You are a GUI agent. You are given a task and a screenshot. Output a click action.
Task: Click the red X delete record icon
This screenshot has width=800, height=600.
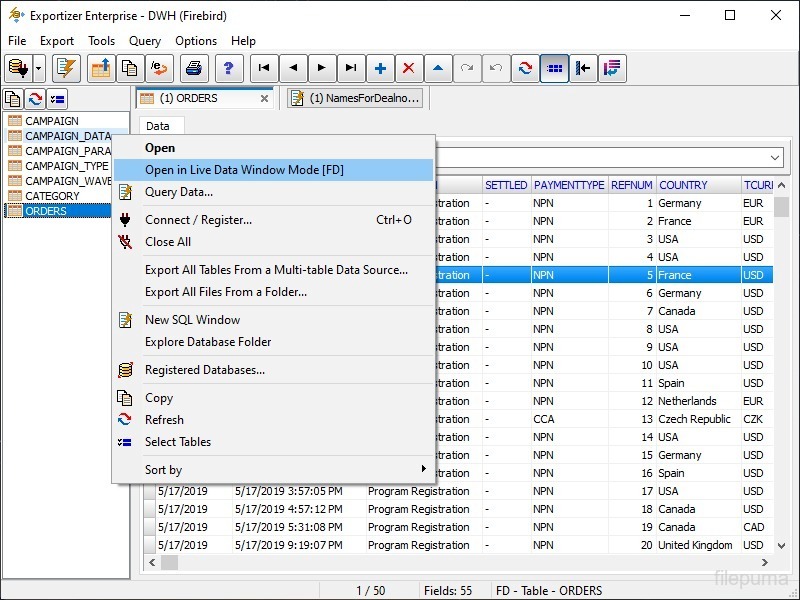tap(408, 68)
